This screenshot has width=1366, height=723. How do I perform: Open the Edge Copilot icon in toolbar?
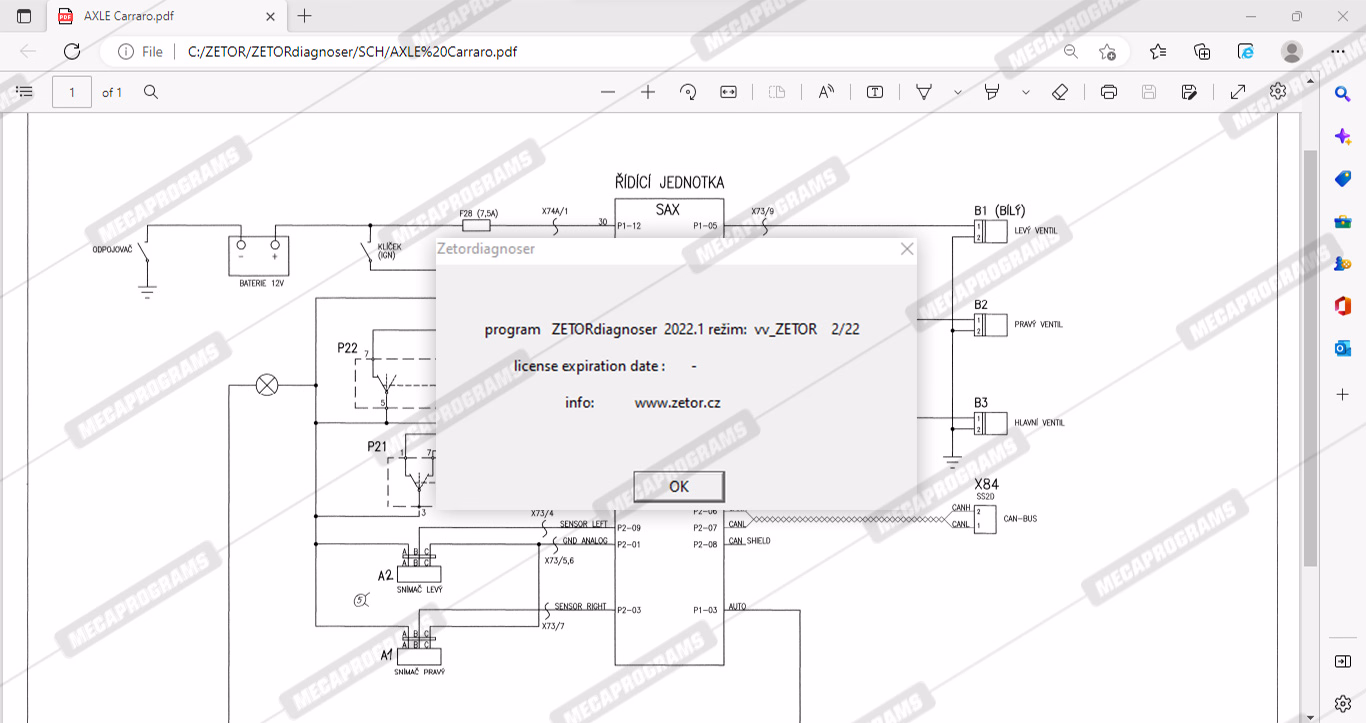1246,52
